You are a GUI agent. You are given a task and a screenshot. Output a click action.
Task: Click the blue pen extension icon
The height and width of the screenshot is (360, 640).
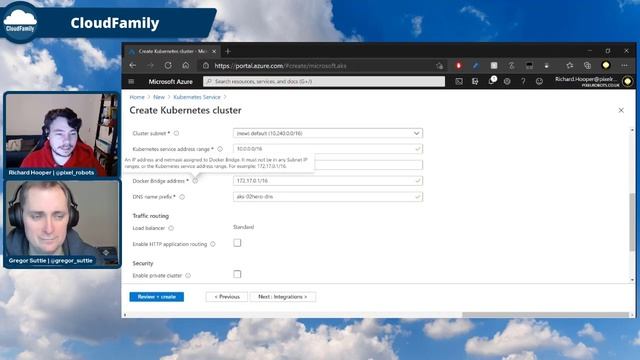(476, 65)
